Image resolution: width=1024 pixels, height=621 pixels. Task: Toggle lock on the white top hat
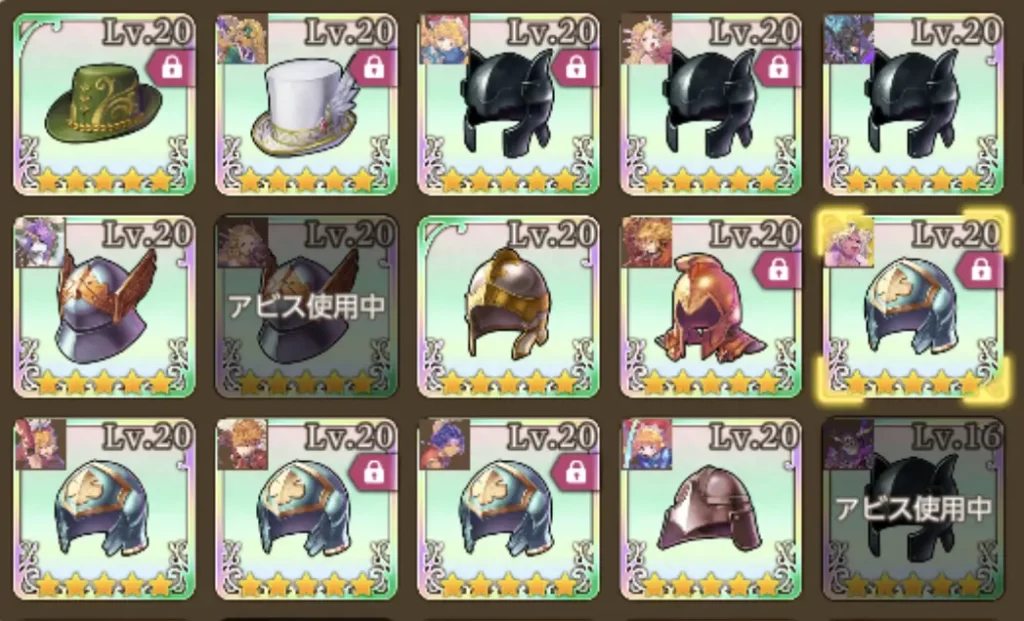point(374,67)
